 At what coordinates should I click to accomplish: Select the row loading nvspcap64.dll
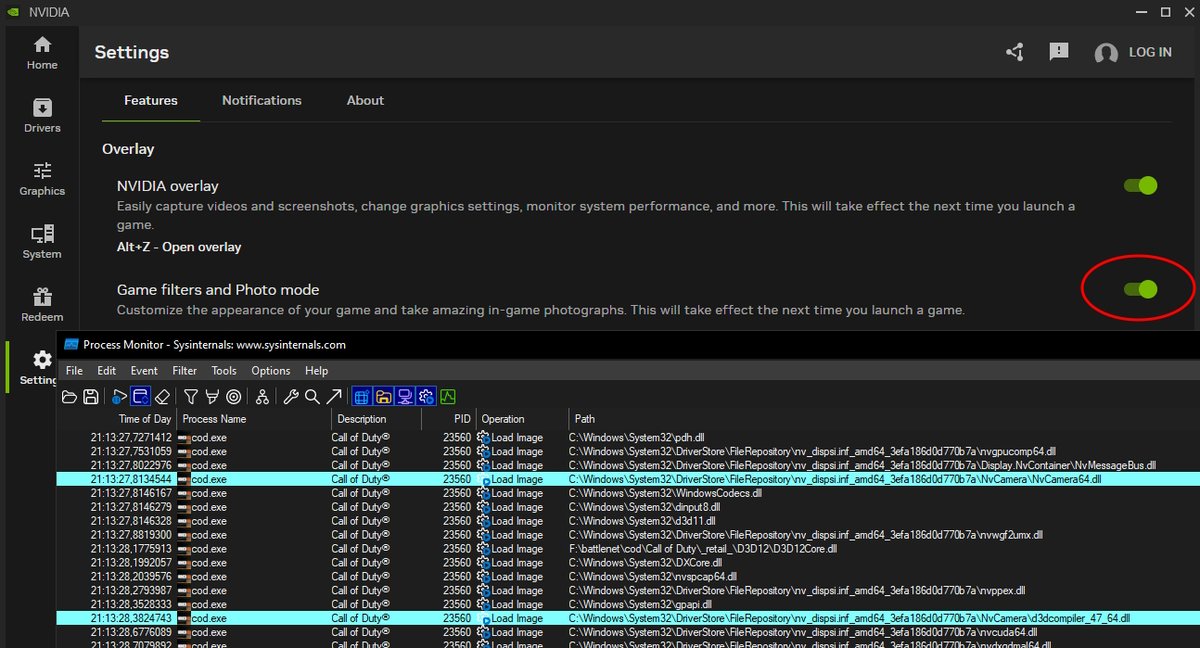628,577
